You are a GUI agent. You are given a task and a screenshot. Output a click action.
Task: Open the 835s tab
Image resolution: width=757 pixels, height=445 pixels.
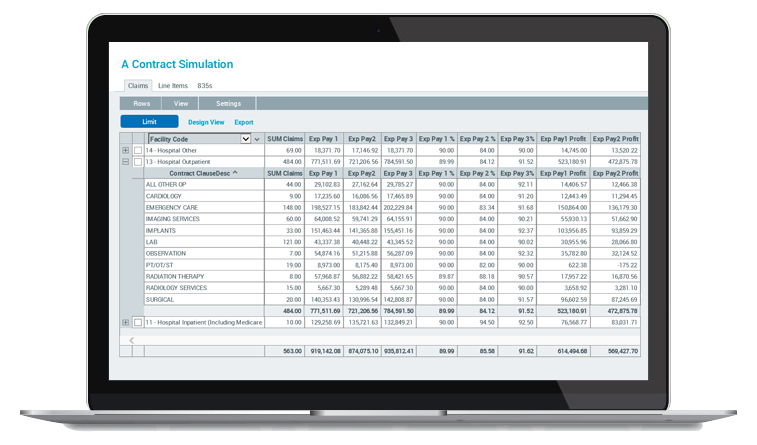(207, 86)
